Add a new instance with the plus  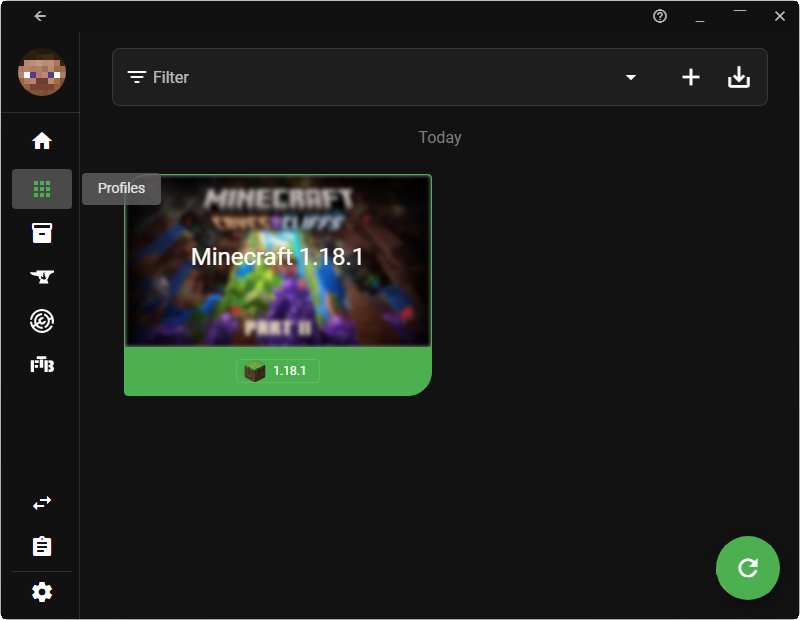690,76
